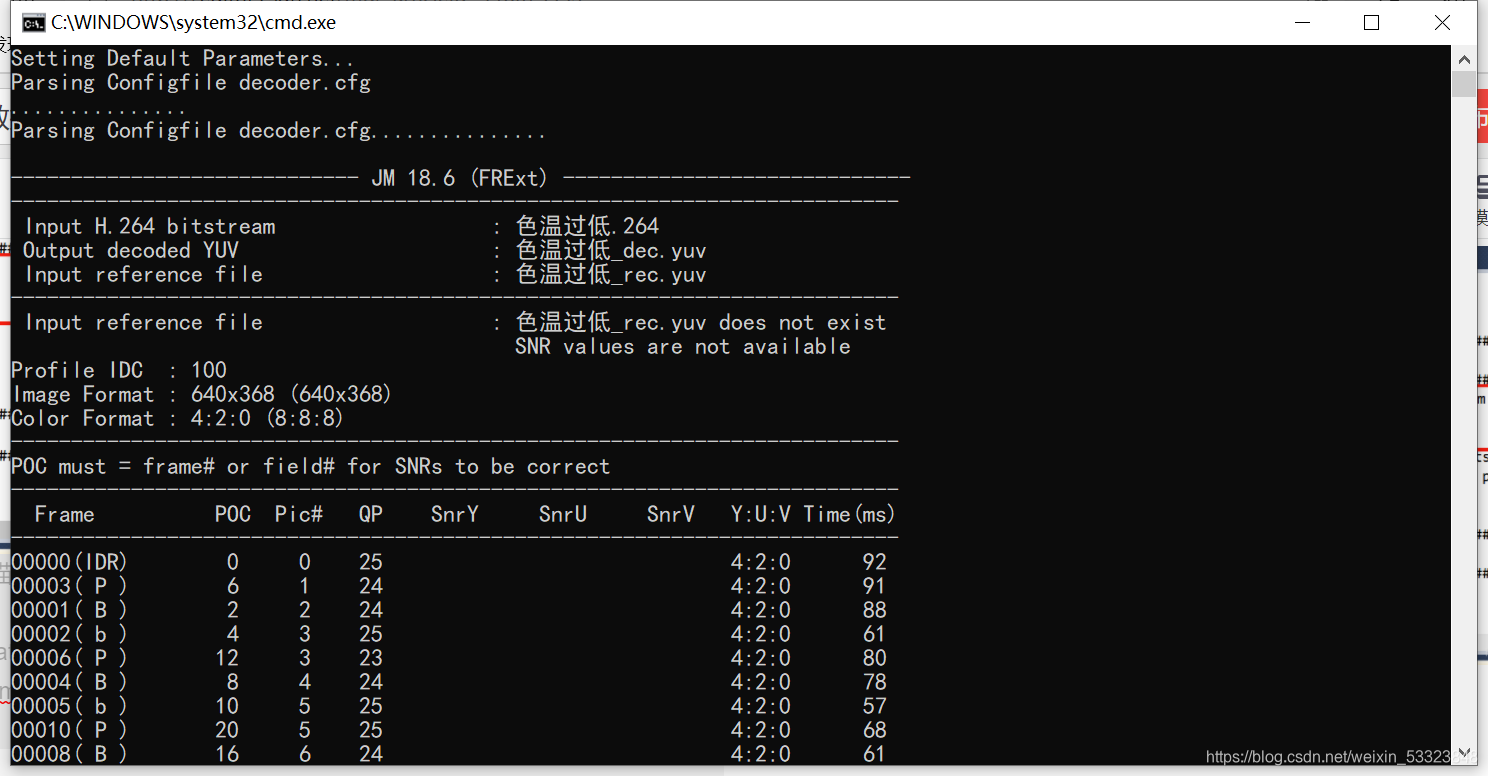Click the window title C:\WINDOWS\system32\cmd.exe
The image size is (1488, 776).
point(194,22)
